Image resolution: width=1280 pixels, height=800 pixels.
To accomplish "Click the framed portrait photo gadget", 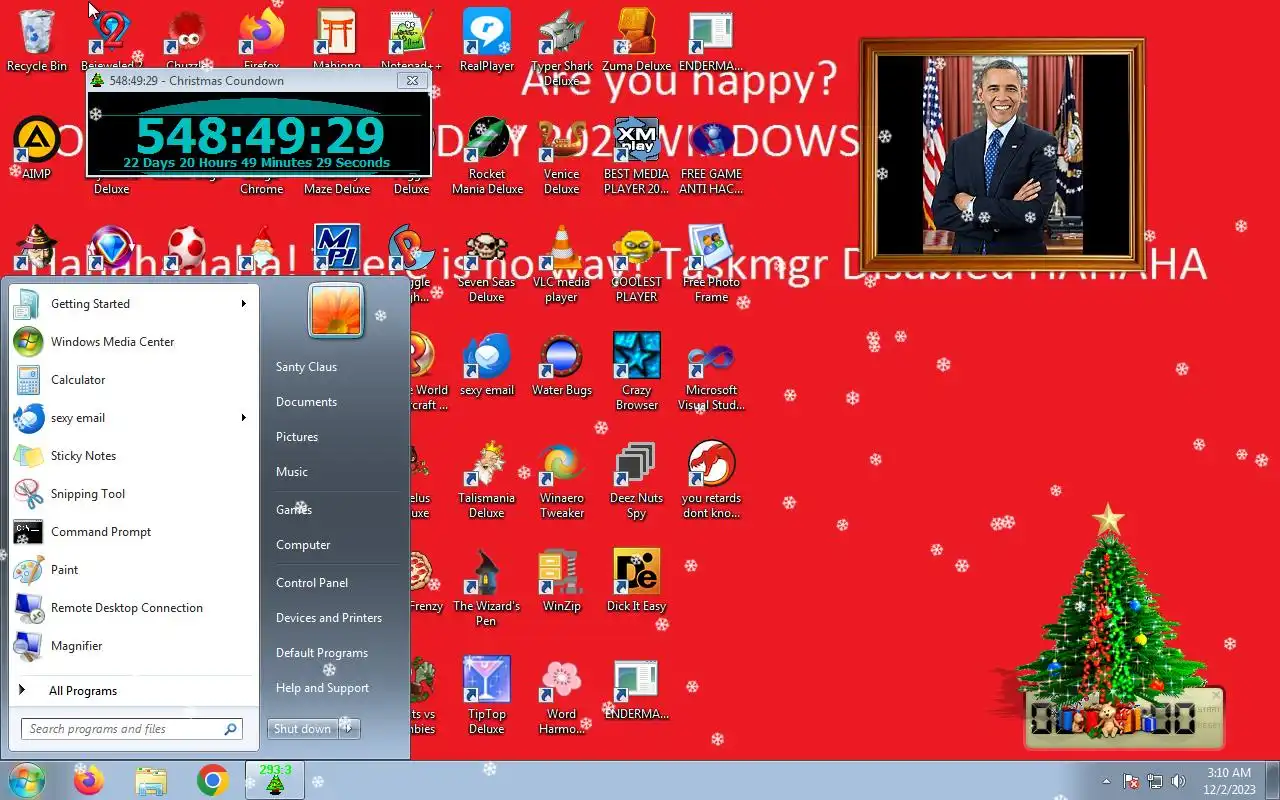I will pyautogui.click(x=1003, y=156).
